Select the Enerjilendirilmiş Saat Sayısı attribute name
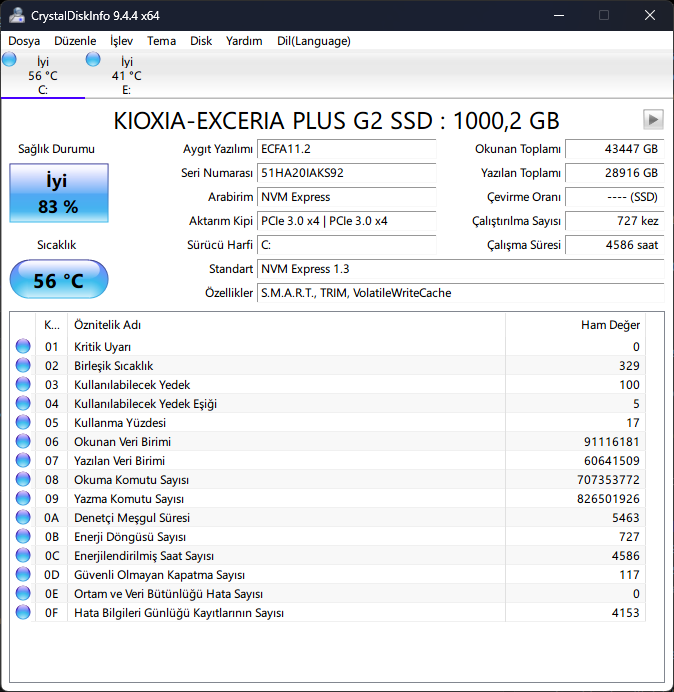This screenshot has height=692, width=674. click(144, 556)
